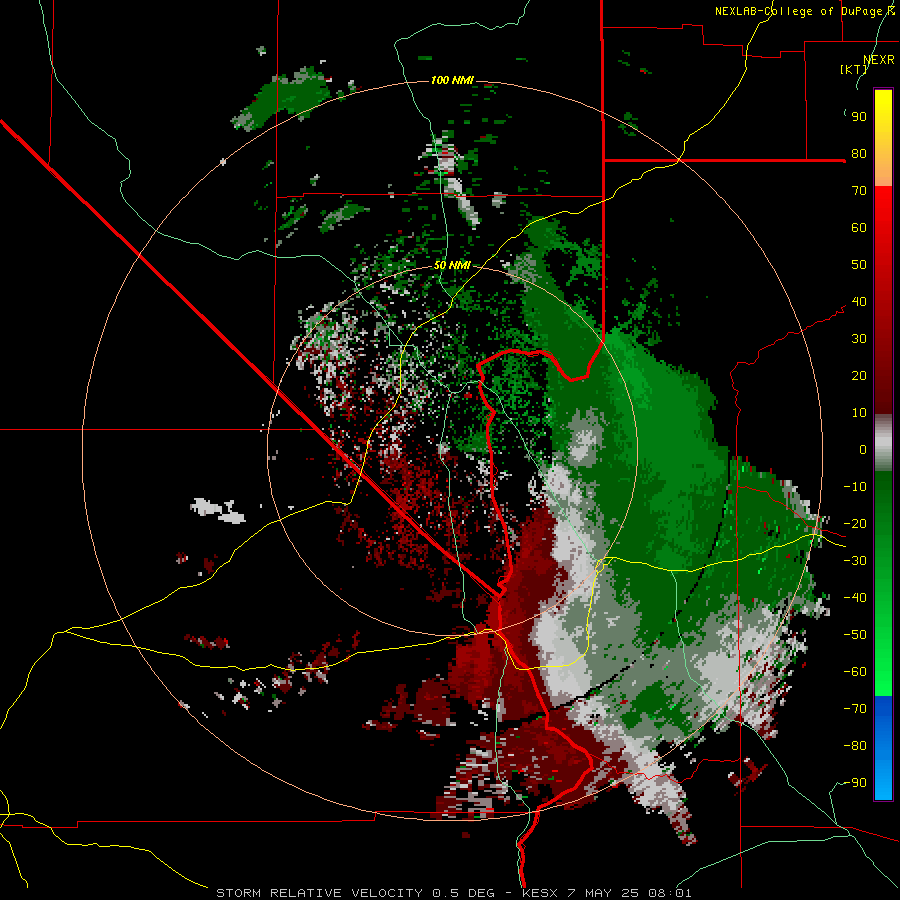Click the -90 value on the color scale
The image size is (900, 900).
coord(855,783)
